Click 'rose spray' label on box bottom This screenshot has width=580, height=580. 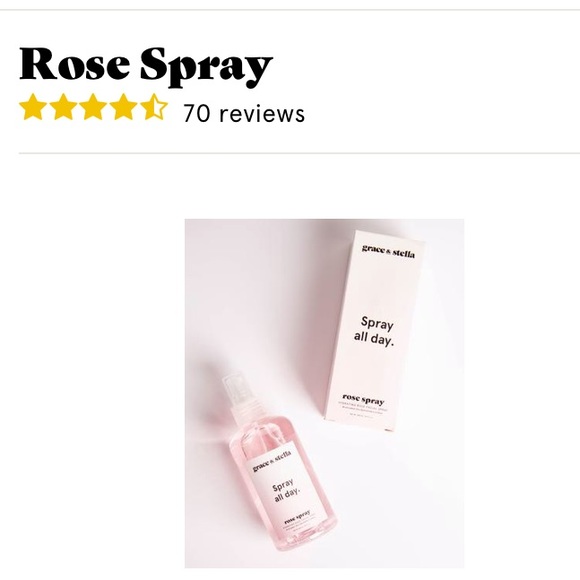(363, 399)
